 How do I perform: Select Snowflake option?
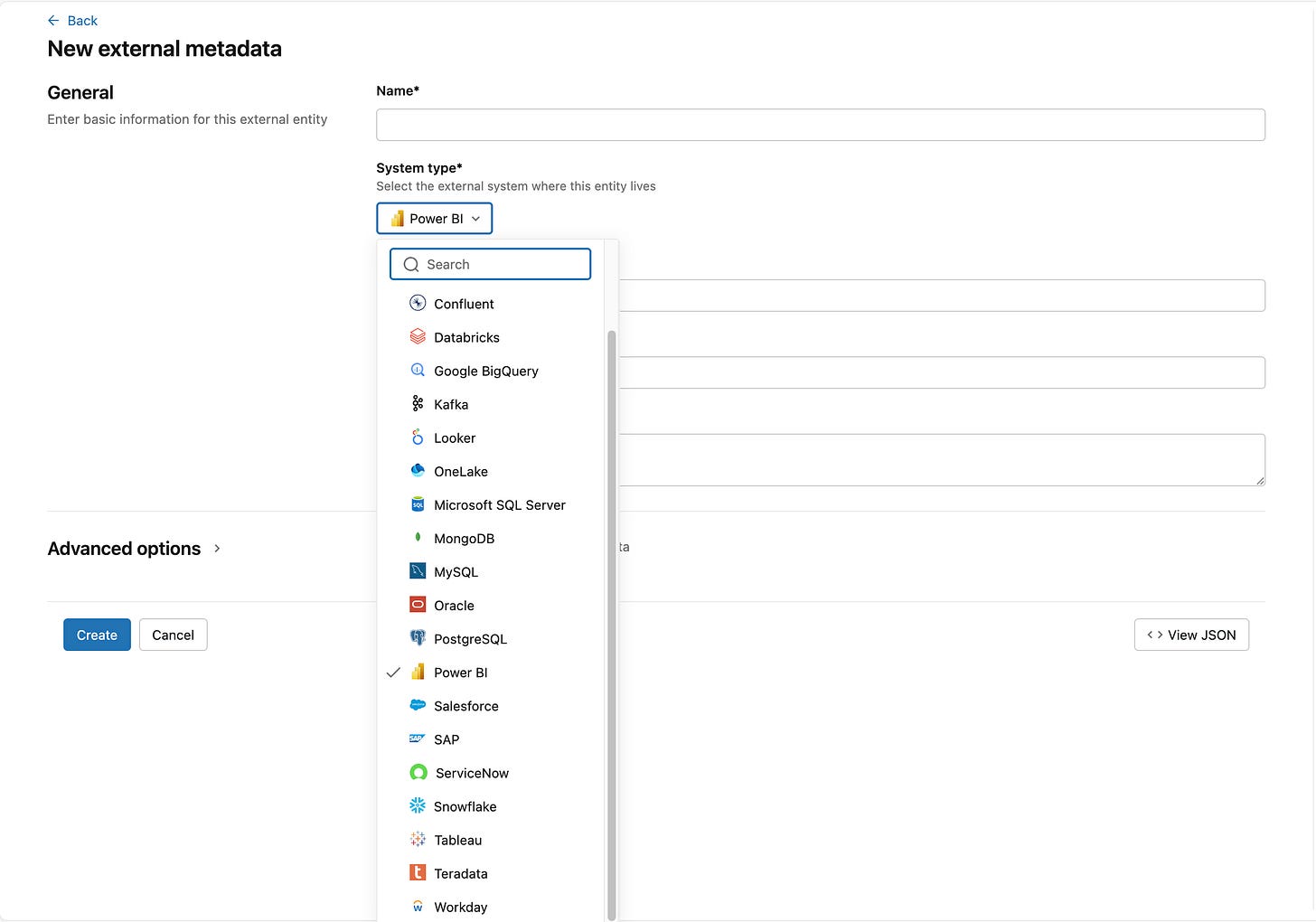[x=491, y=806]
